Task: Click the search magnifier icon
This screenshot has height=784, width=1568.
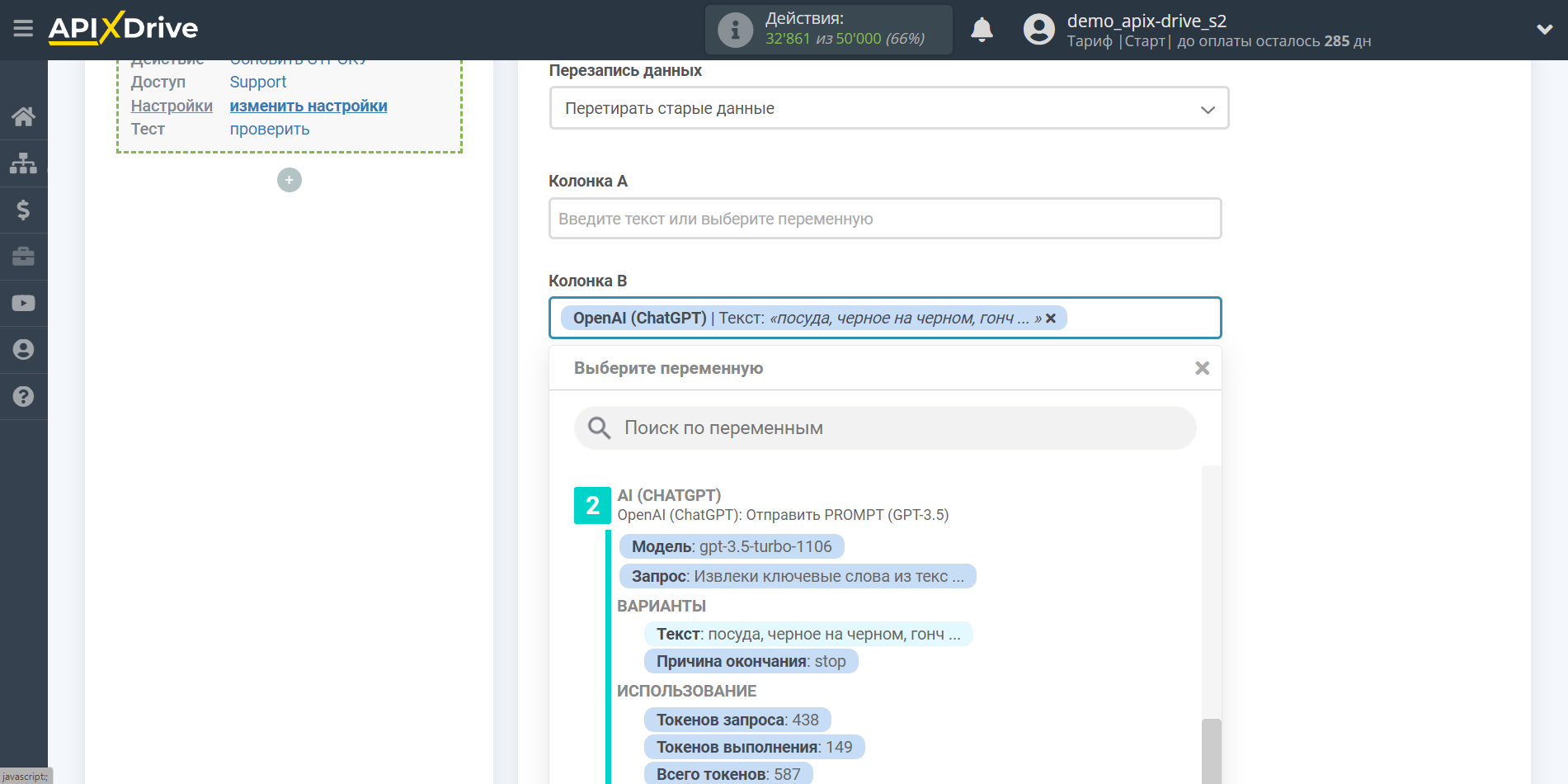Action: (x=599, y=427)
